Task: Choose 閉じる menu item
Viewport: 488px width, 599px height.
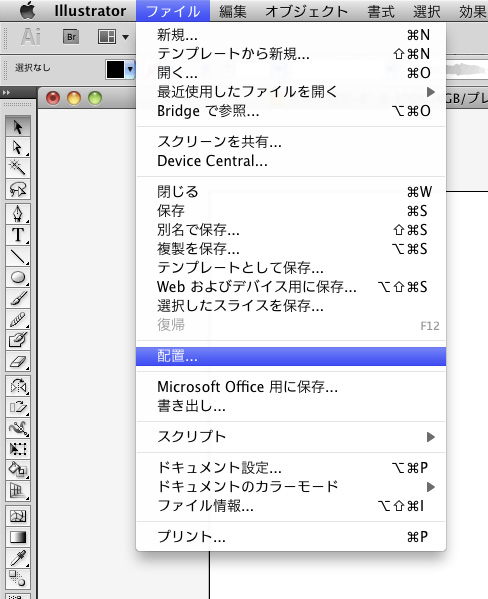Action: tap(290, 192)
